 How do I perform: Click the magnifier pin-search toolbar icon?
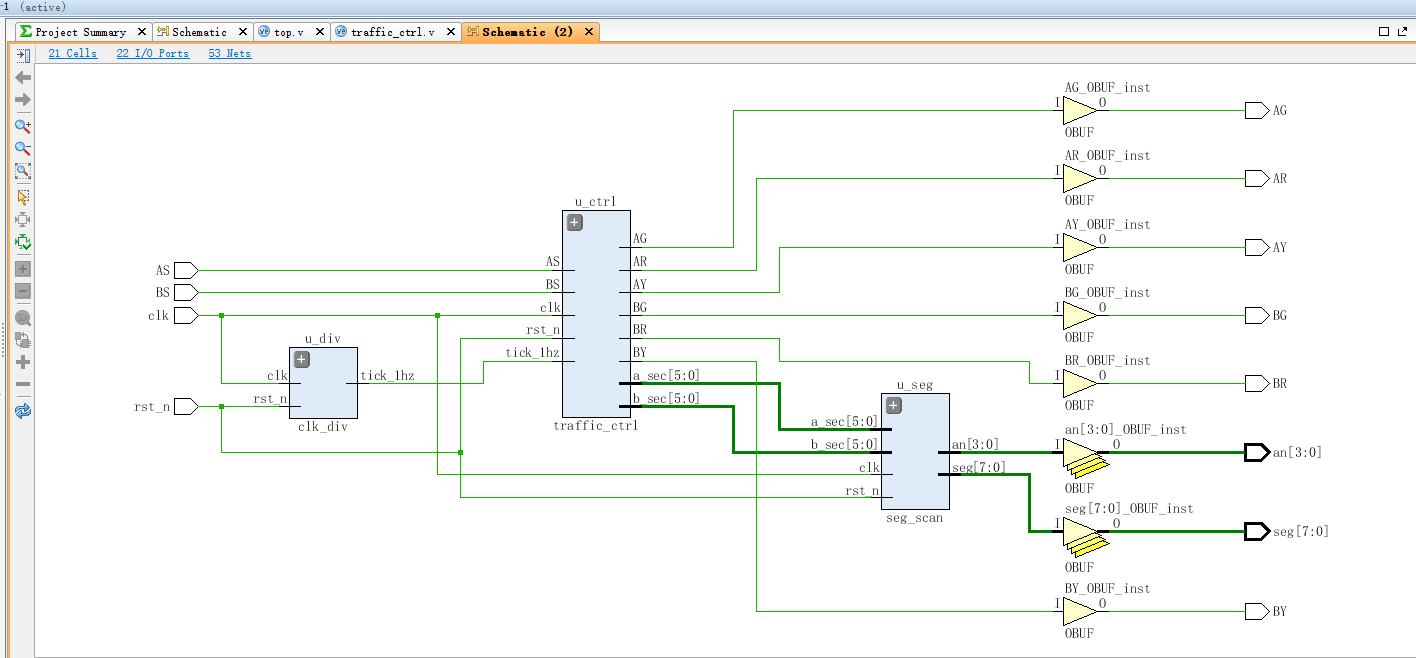click(23, 318)
